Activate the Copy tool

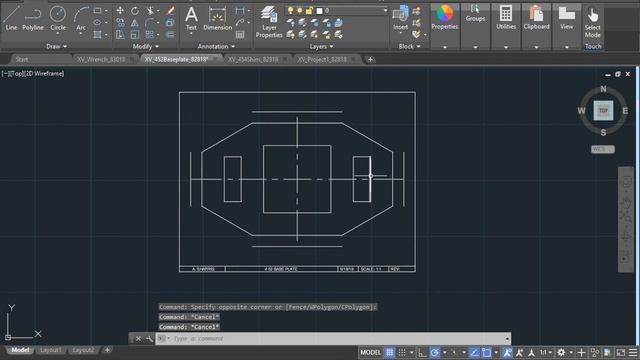pyautogui.click(x=120, y=23)
